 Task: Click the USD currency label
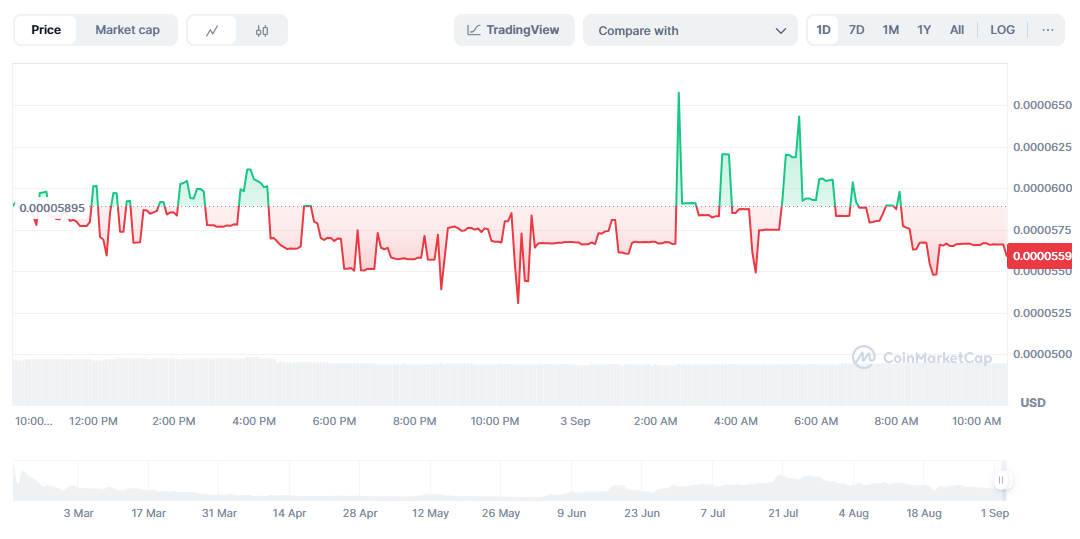click(x=1032, y=402)
